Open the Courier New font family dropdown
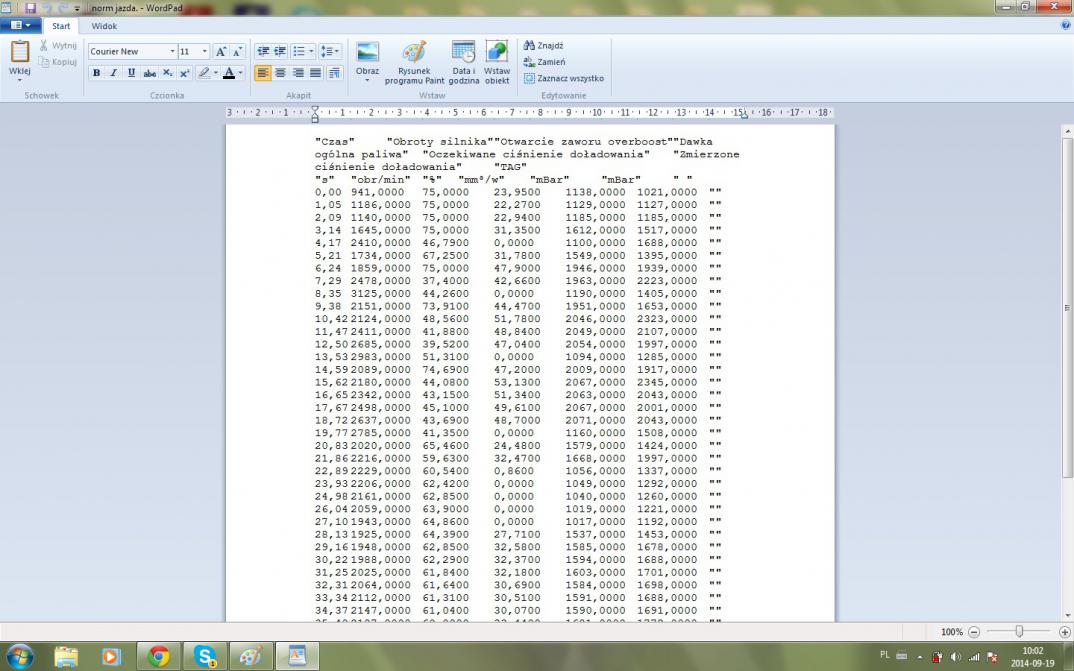The image size is (1074, 671). coord(172,51)
